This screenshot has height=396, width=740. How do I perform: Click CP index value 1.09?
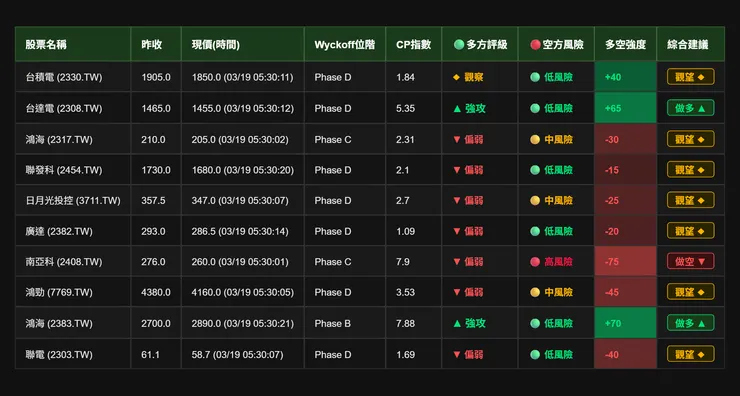[405, 231]
